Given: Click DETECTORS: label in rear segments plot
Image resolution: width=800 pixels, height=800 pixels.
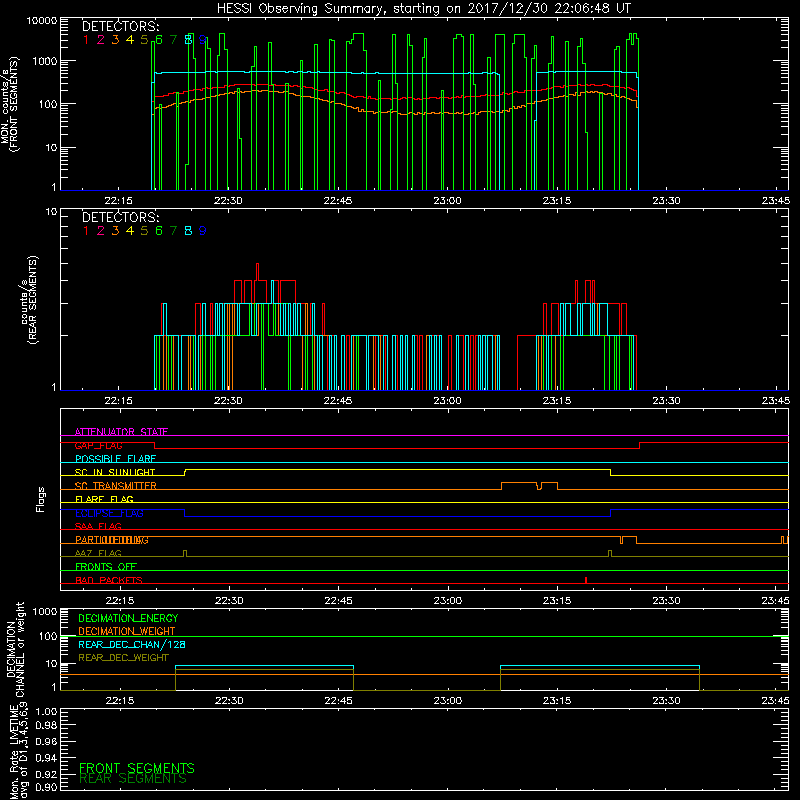Looking at the screenshot, I should tap(120, 218).
